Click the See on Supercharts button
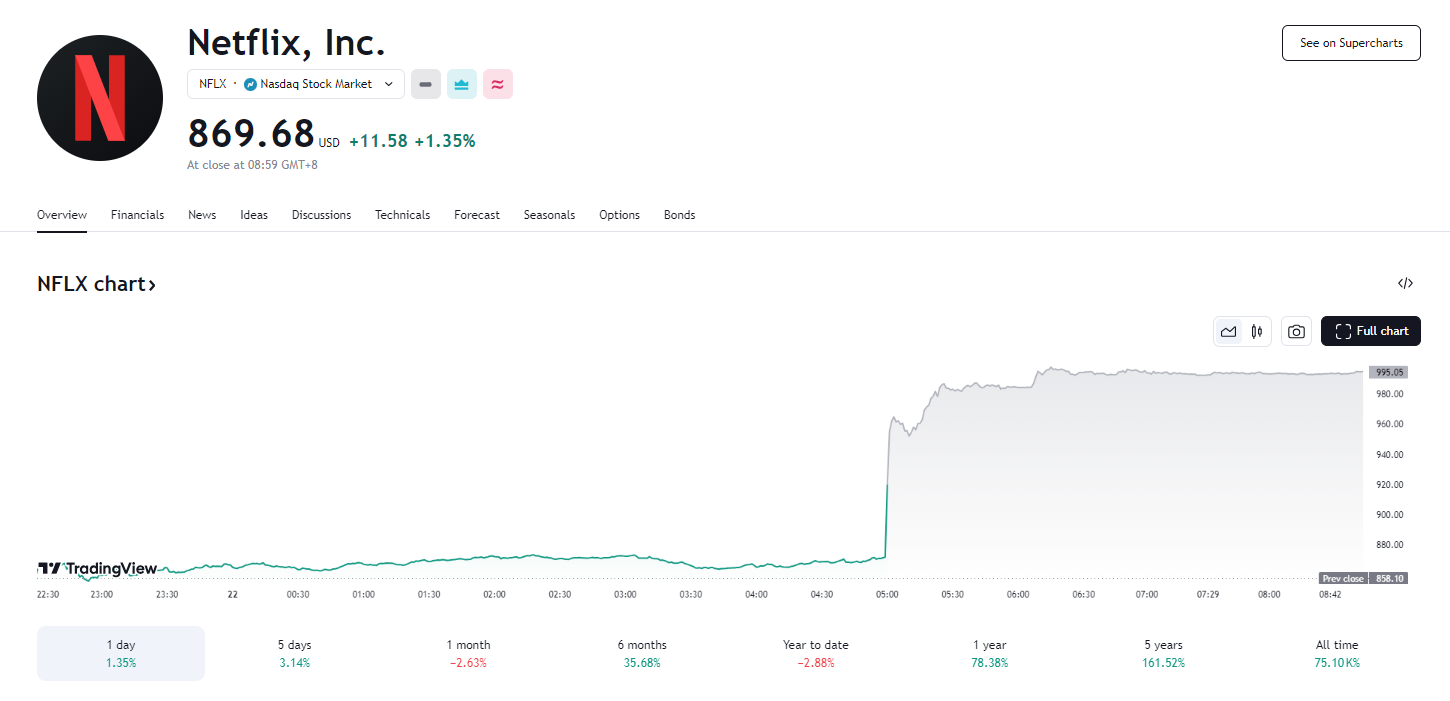 point(1350,43)
